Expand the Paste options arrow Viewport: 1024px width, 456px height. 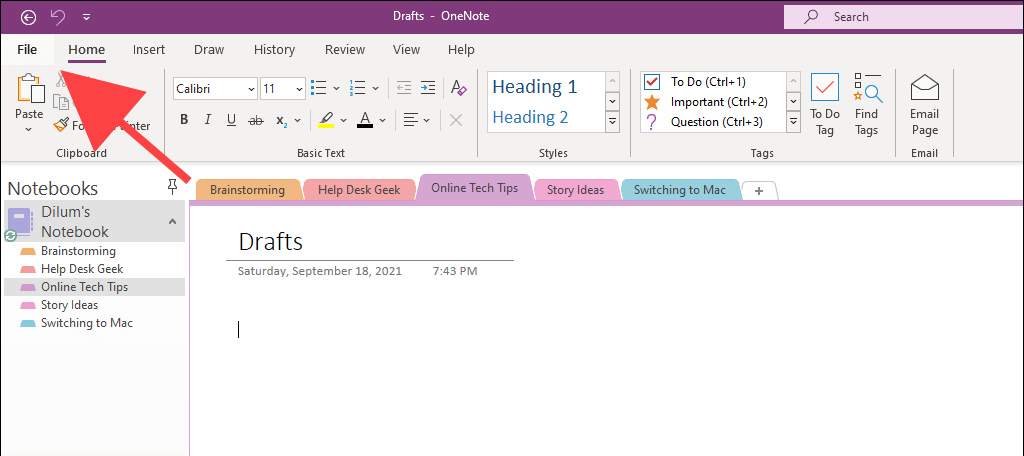(29, 129)
